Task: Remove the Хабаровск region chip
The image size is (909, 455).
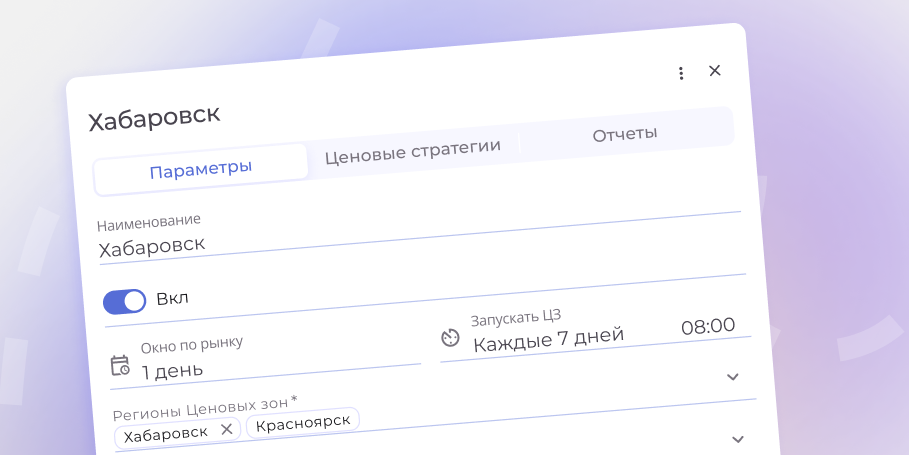Action: tap(226, 429)
